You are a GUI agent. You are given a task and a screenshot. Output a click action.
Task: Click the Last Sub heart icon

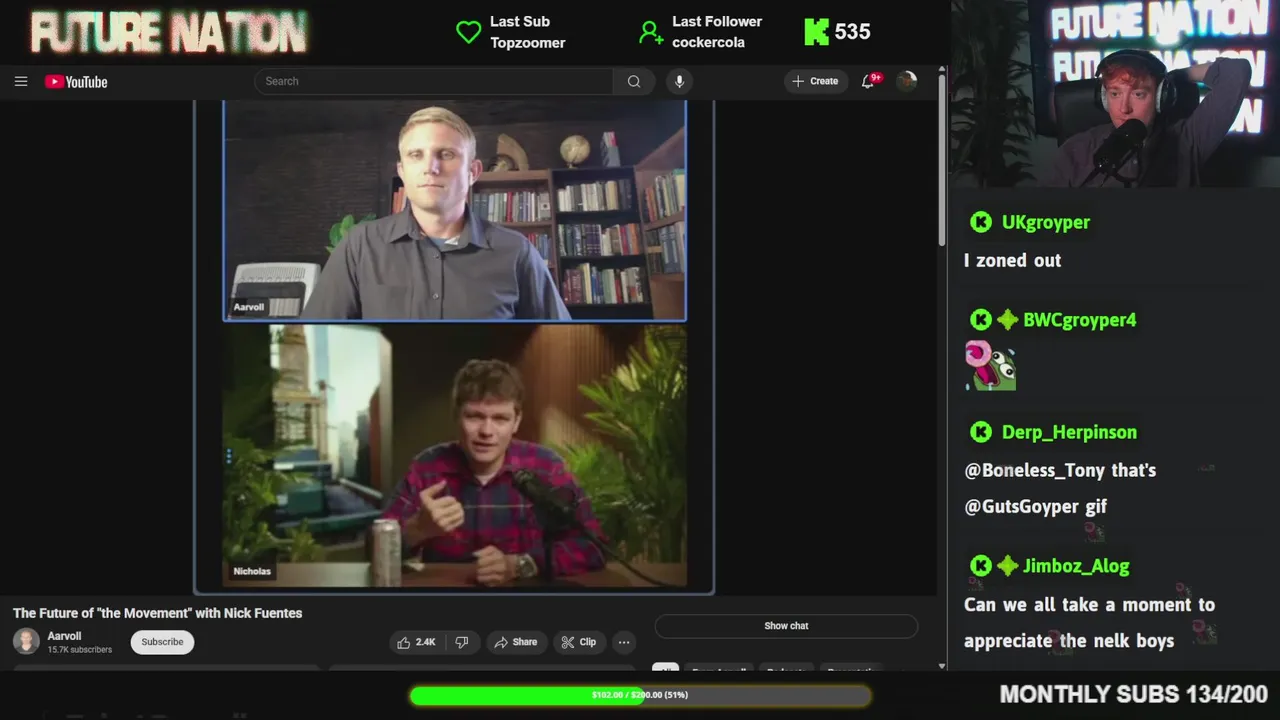click(x=468, y=32)
